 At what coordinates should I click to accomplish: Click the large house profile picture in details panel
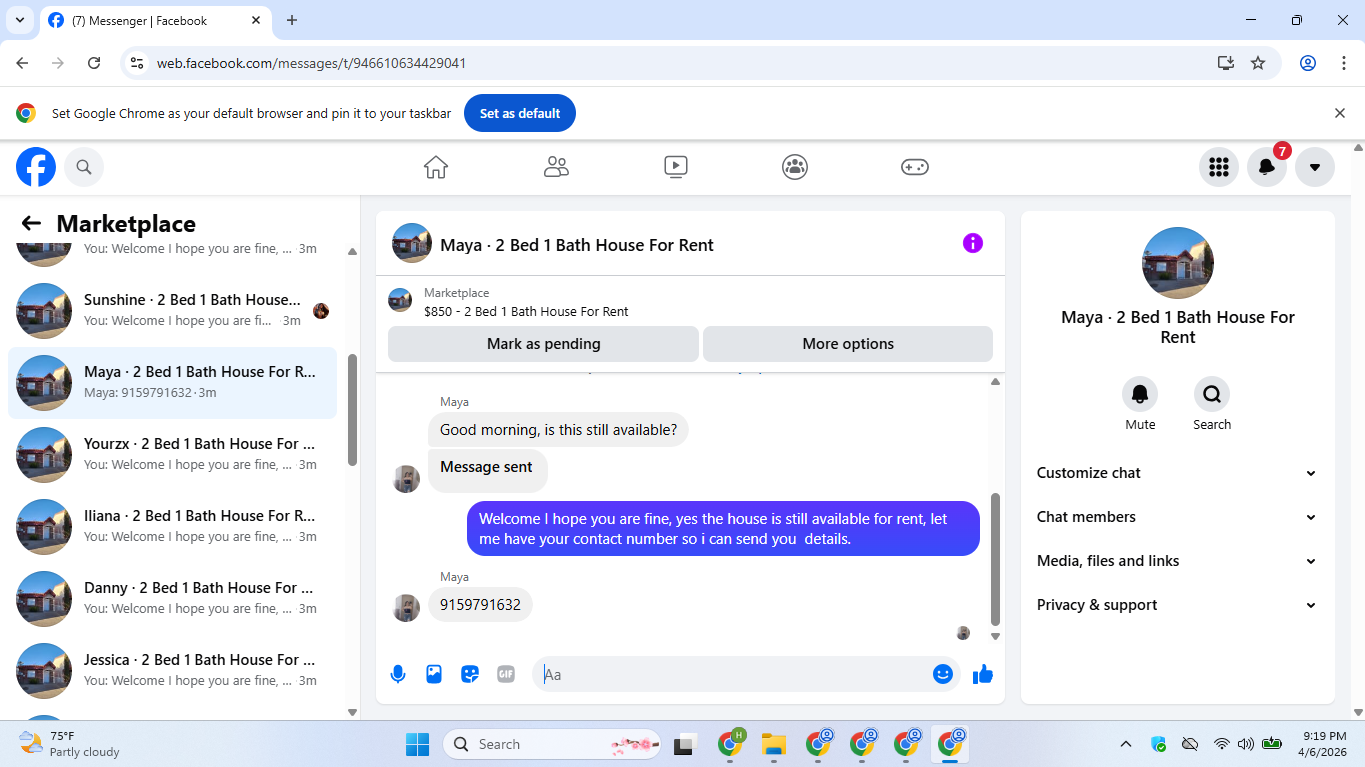coord(1178,263)
